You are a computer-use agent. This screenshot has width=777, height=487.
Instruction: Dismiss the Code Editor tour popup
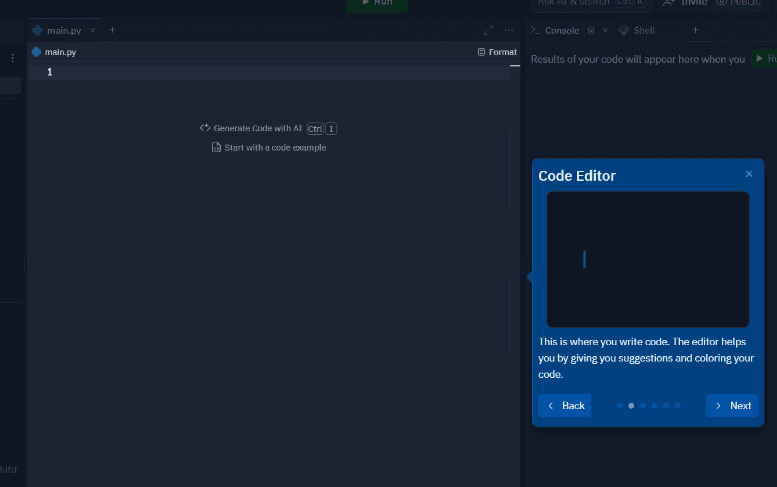click(x=749, y=174)
